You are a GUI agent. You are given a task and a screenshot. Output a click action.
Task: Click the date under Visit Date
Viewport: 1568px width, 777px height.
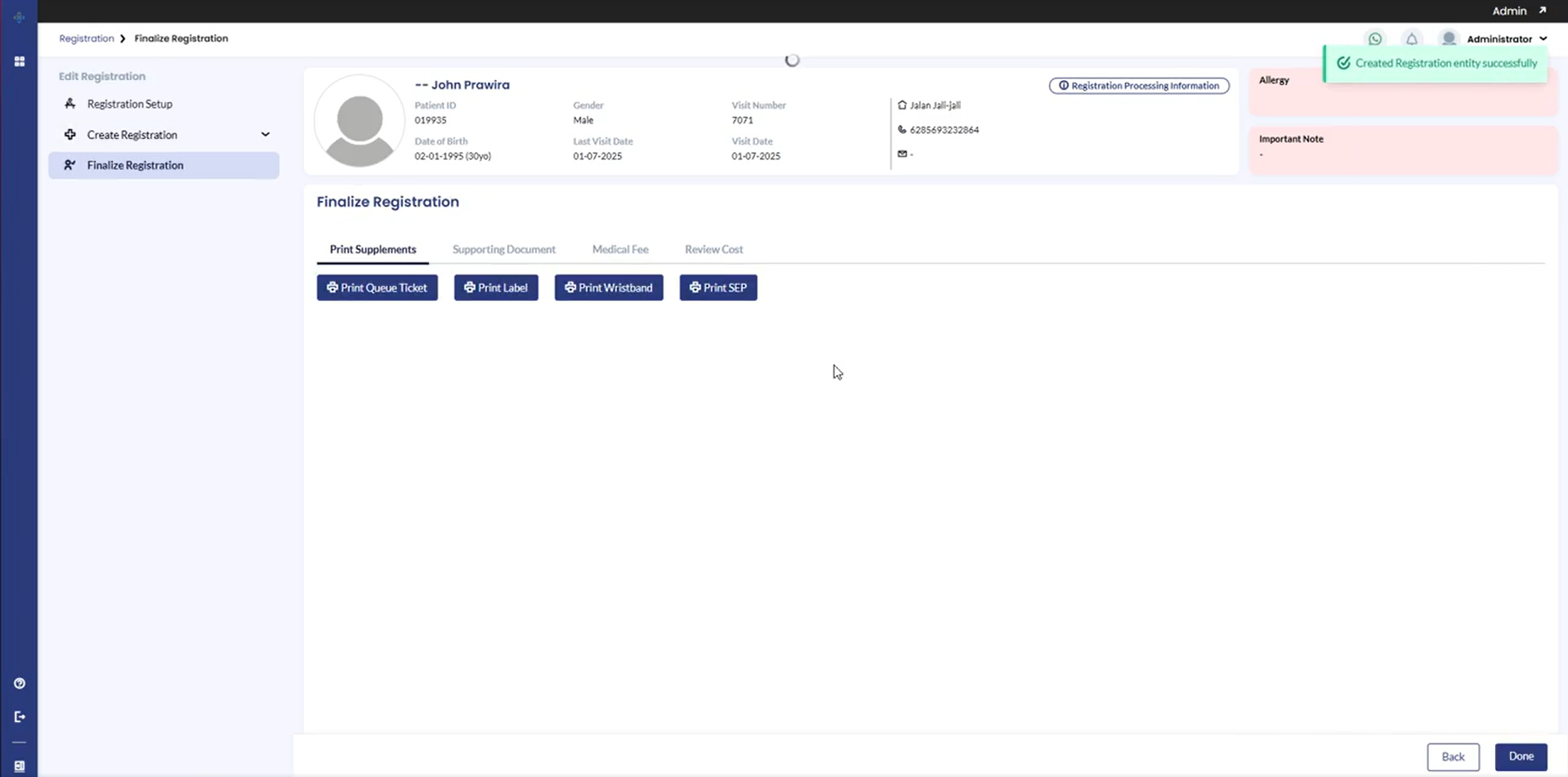pyautogui.click(x=757, y=156)
